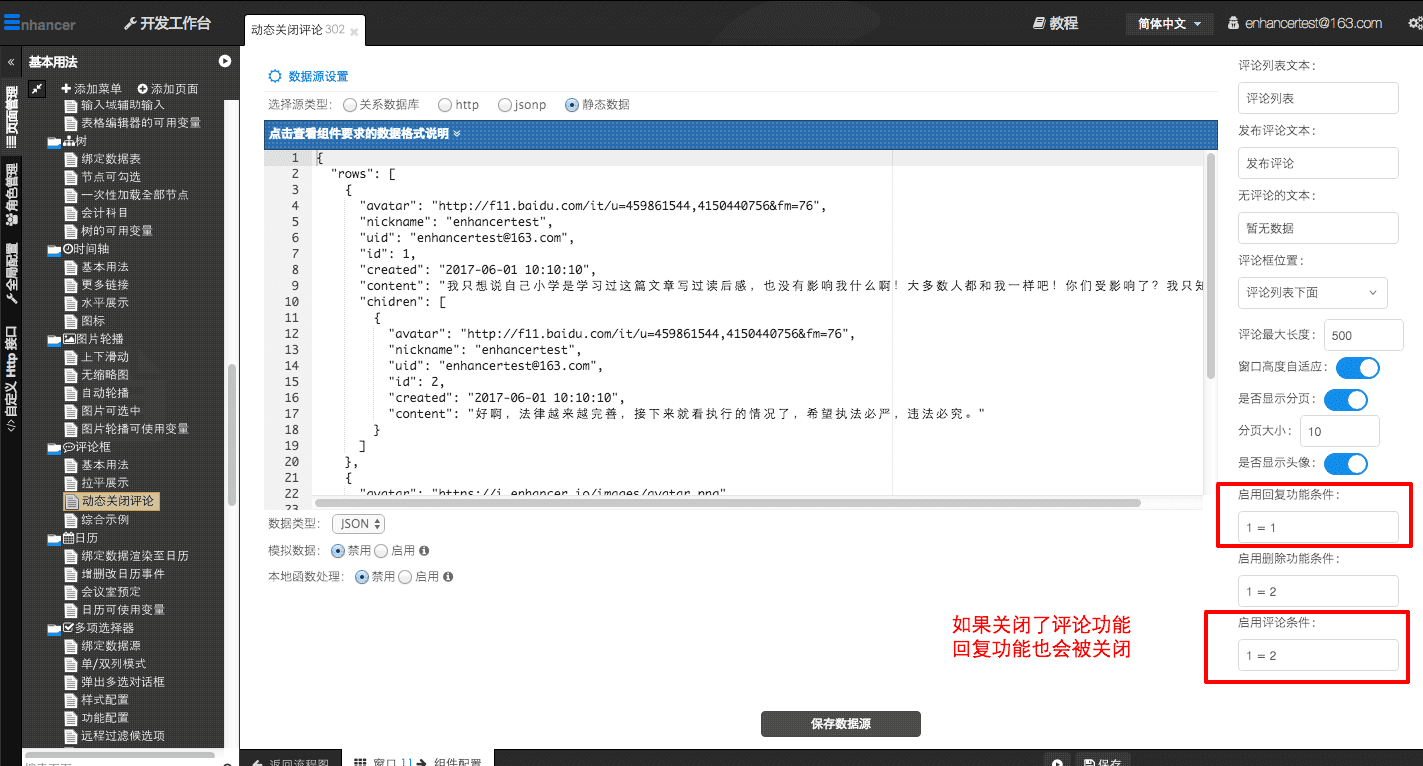1423x766 pixels.
Task: Open 评论框位置 dropdown 评论列表下面
Action: pos(1312,293)
